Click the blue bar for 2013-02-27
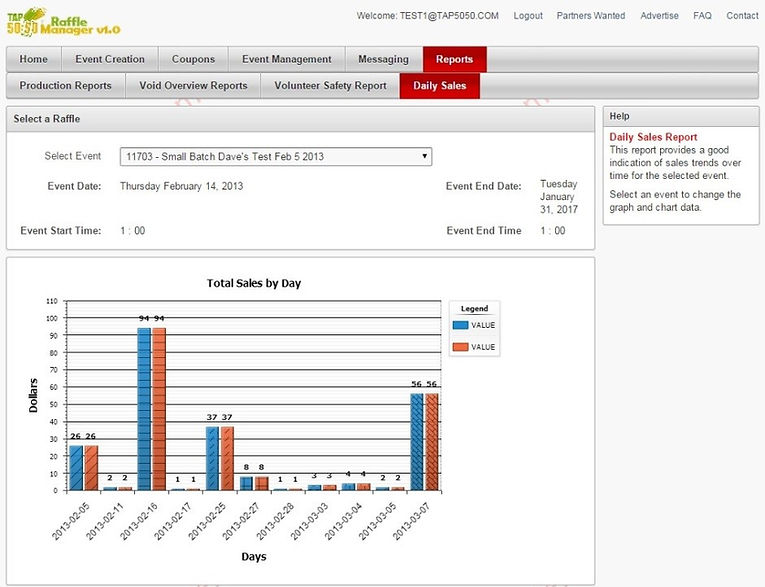765x587 pixels. point(246,484)
